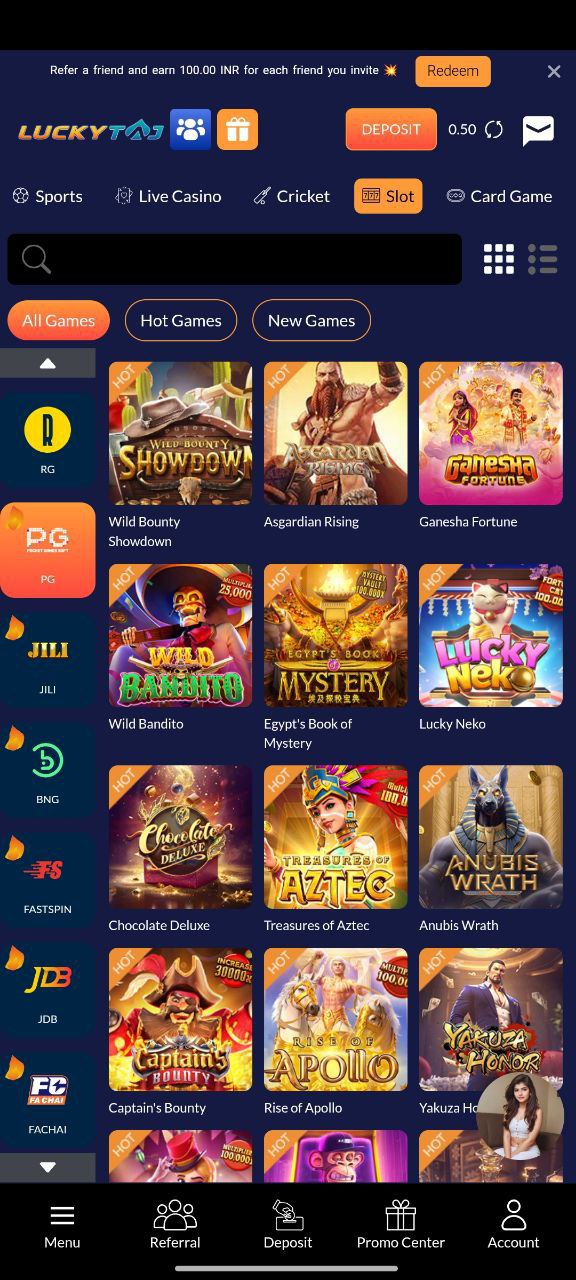Refresh the balance with circular arrows icon
Image resolution: width=576 pixels, height=1280 pixels.
coord(494,129)
